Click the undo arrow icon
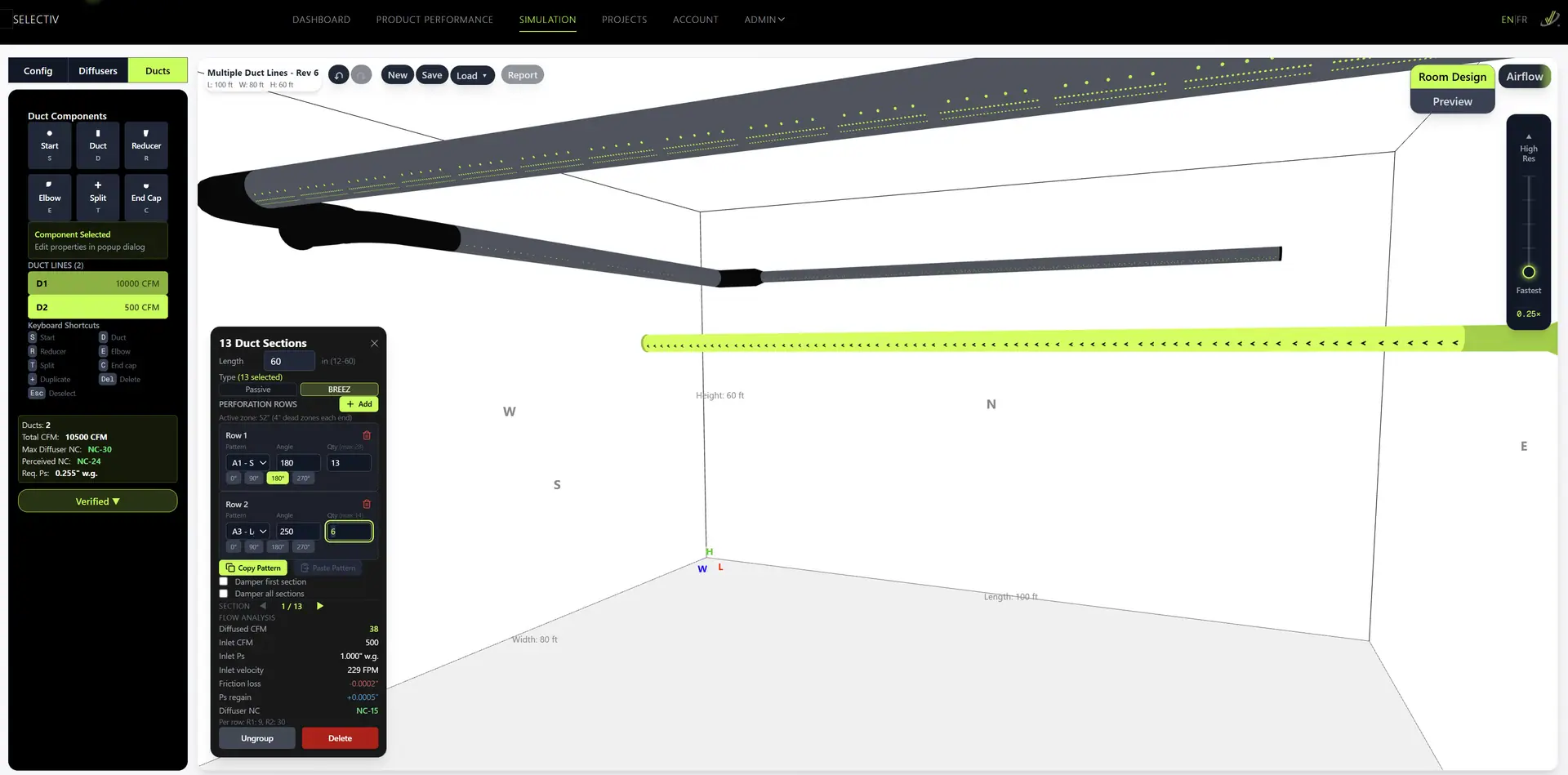 coord(338,75)
